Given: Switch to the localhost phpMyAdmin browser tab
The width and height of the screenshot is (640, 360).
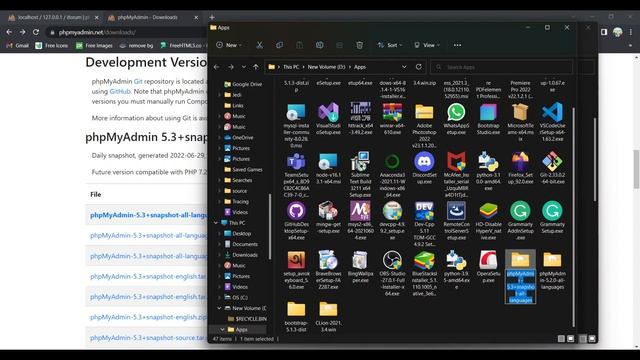Looking at the screenshot, I should click(x=53, y=17).
